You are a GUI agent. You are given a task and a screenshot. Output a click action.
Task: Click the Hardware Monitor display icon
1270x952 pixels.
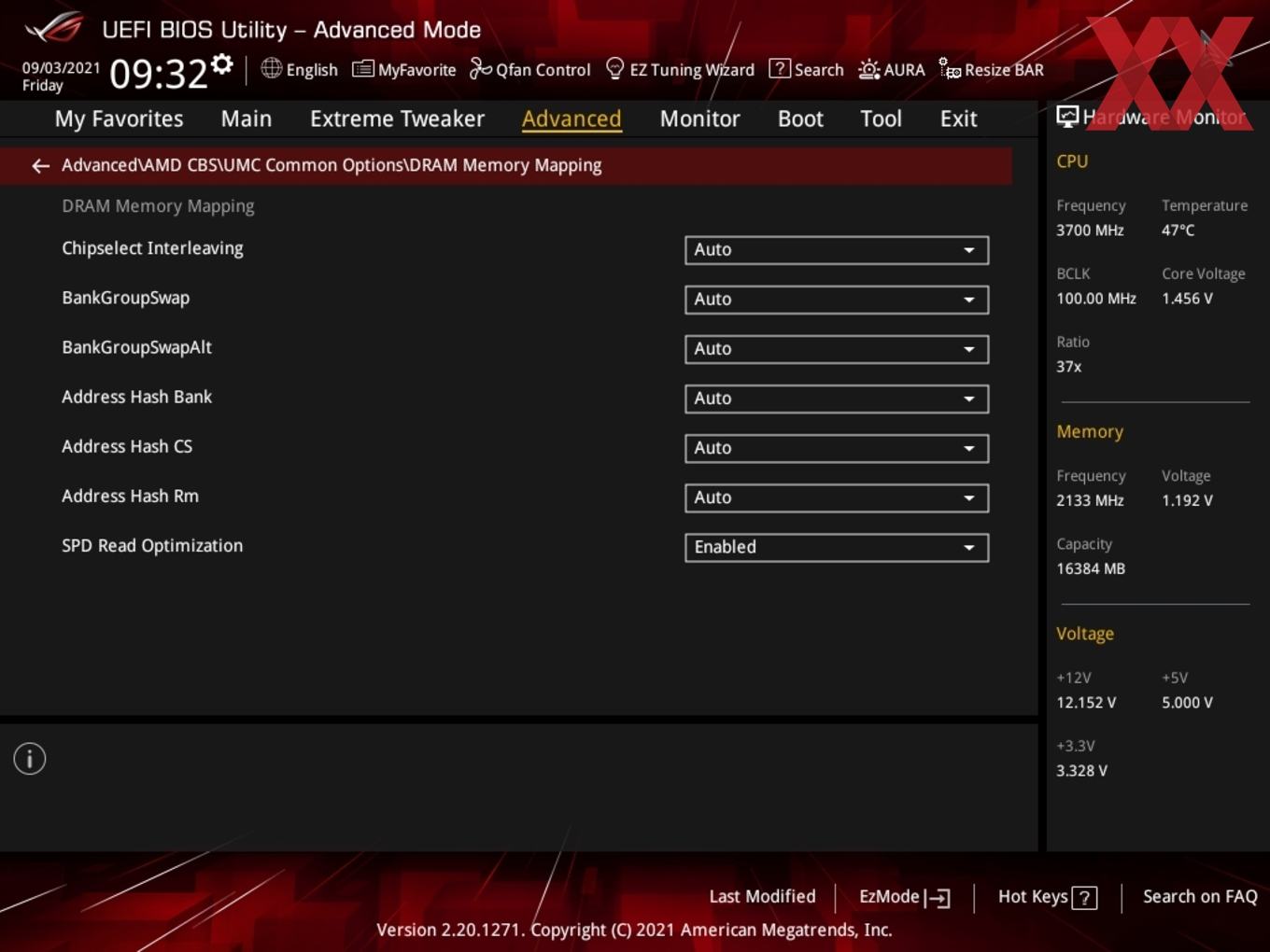click(1067, 116)
